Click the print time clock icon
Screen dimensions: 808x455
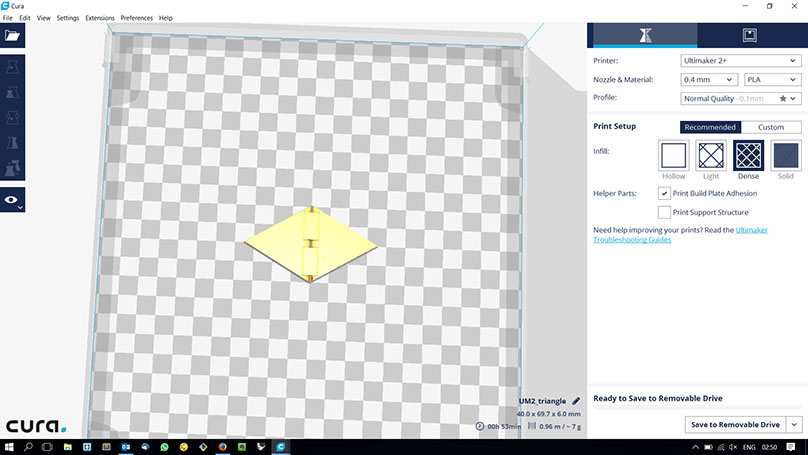coord(480,426)
